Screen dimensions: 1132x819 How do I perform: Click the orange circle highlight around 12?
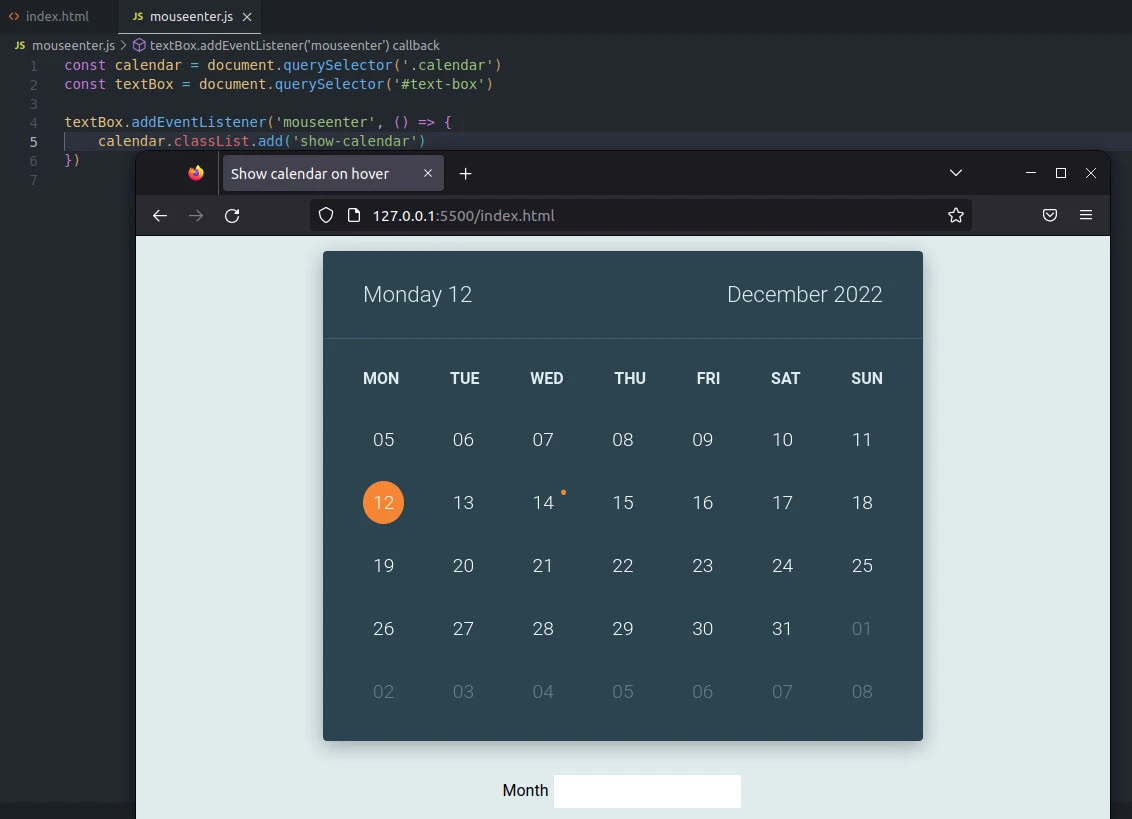point(383,503)
